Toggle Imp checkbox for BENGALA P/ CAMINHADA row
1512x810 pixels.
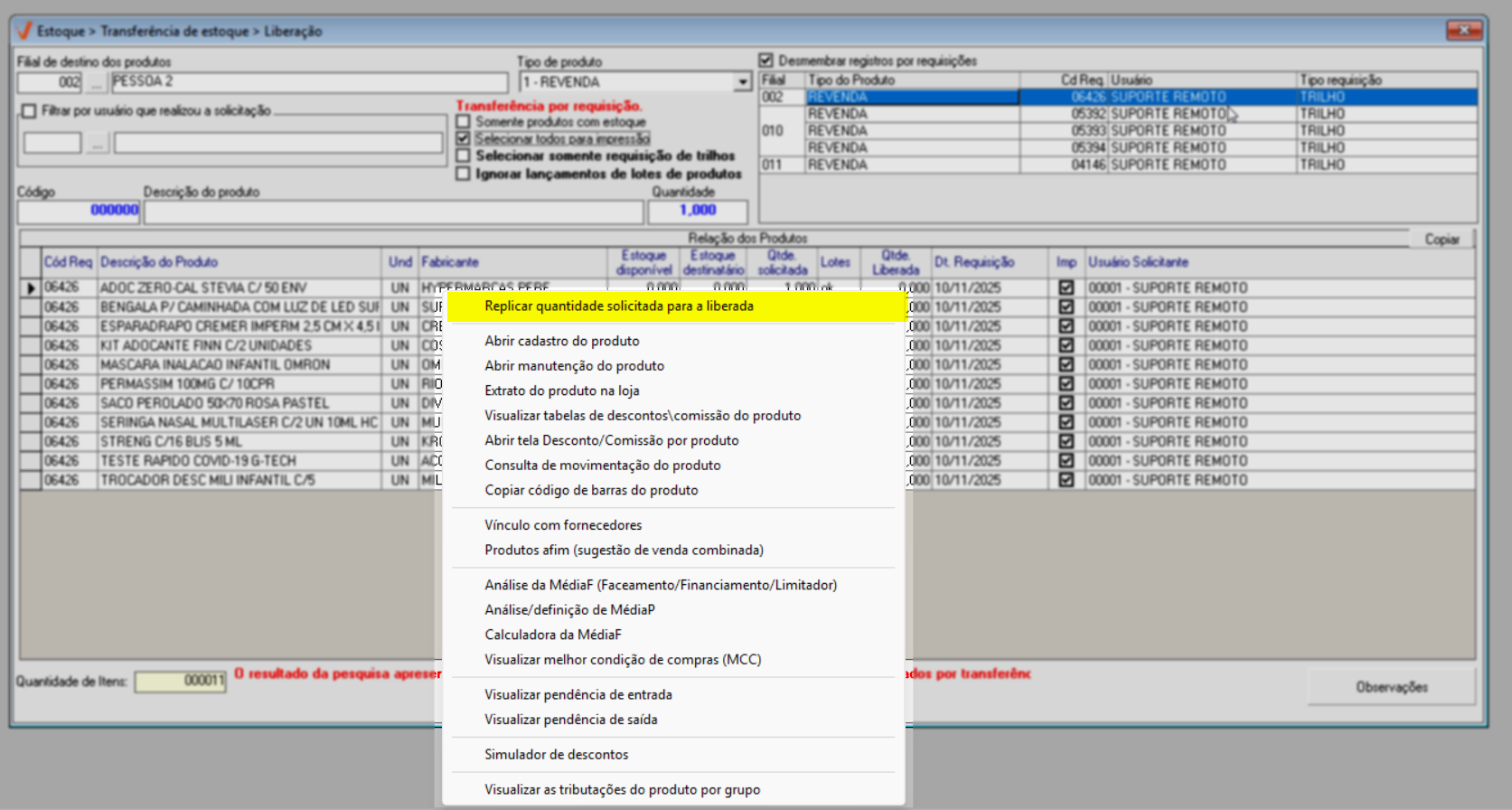click(1066, 307)
